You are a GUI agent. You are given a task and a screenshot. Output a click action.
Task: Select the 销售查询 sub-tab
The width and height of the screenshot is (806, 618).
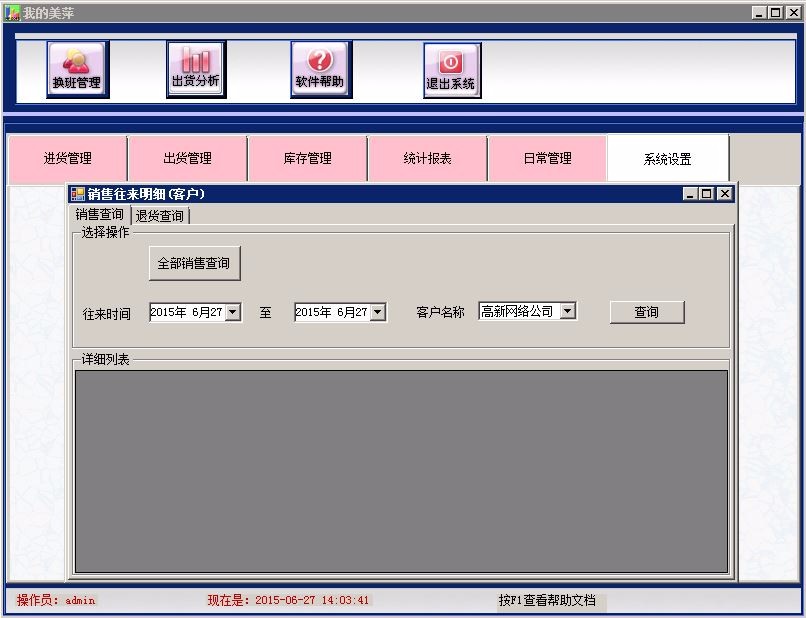pyautogui.click(x=100, y=214)
